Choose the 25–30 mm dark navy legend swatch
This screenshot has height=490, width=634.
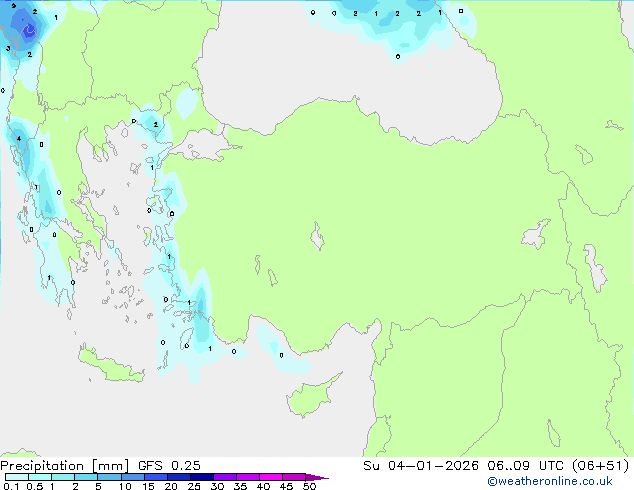pyautogui.click(x=204, y=477)
